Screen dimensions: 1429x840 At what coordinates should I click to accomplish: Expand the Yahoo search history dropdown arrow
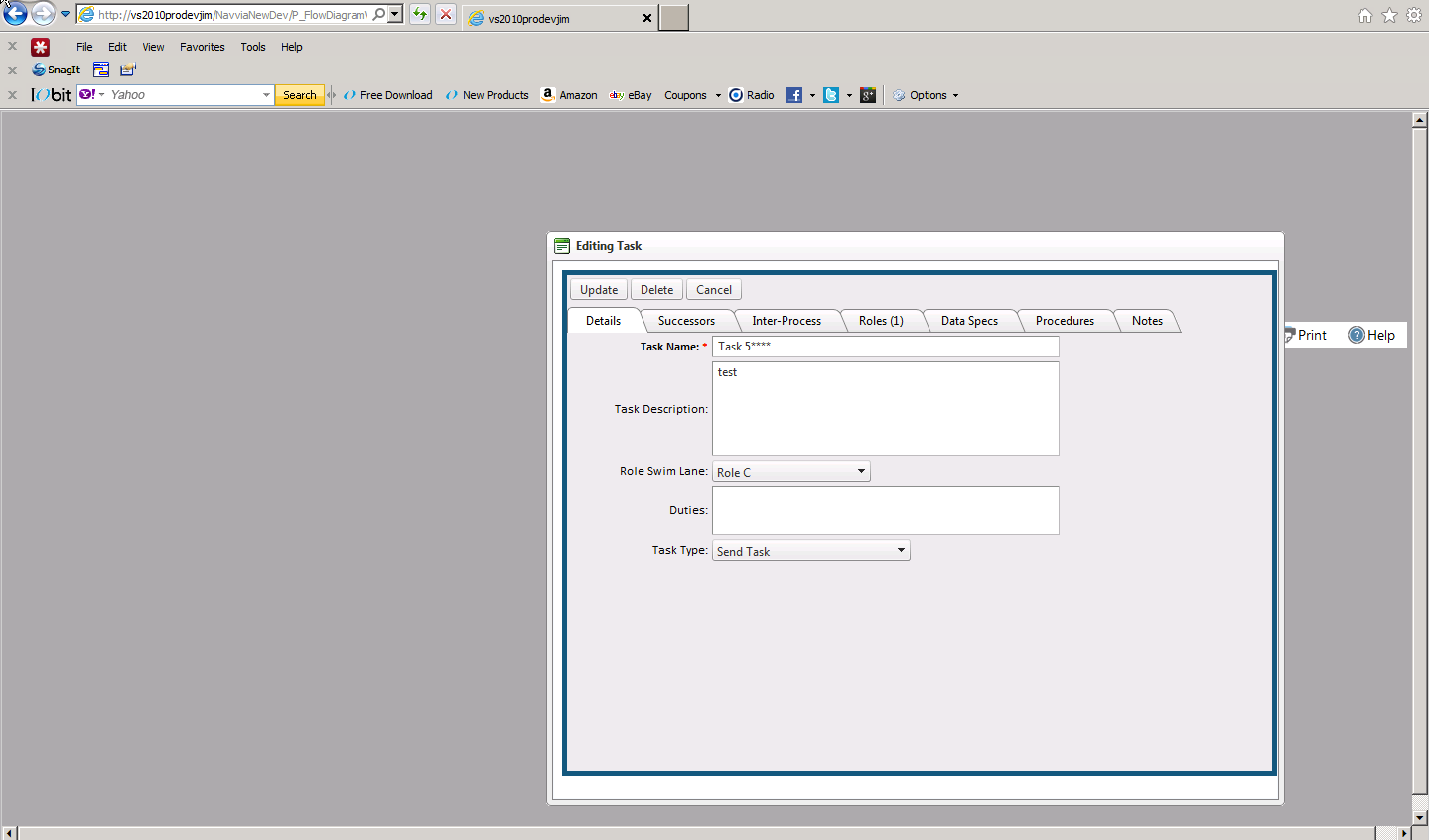coord(266,95)
